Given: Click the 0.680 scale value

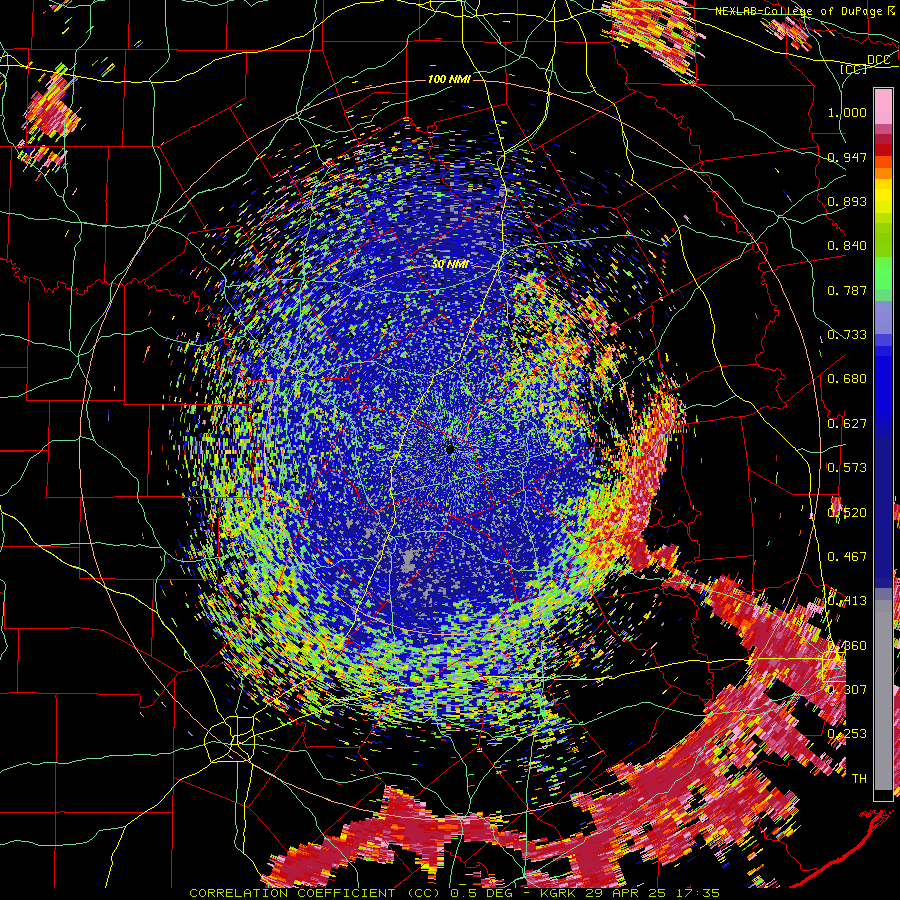Looking at the screenshot, I should [x=847, y=379].
